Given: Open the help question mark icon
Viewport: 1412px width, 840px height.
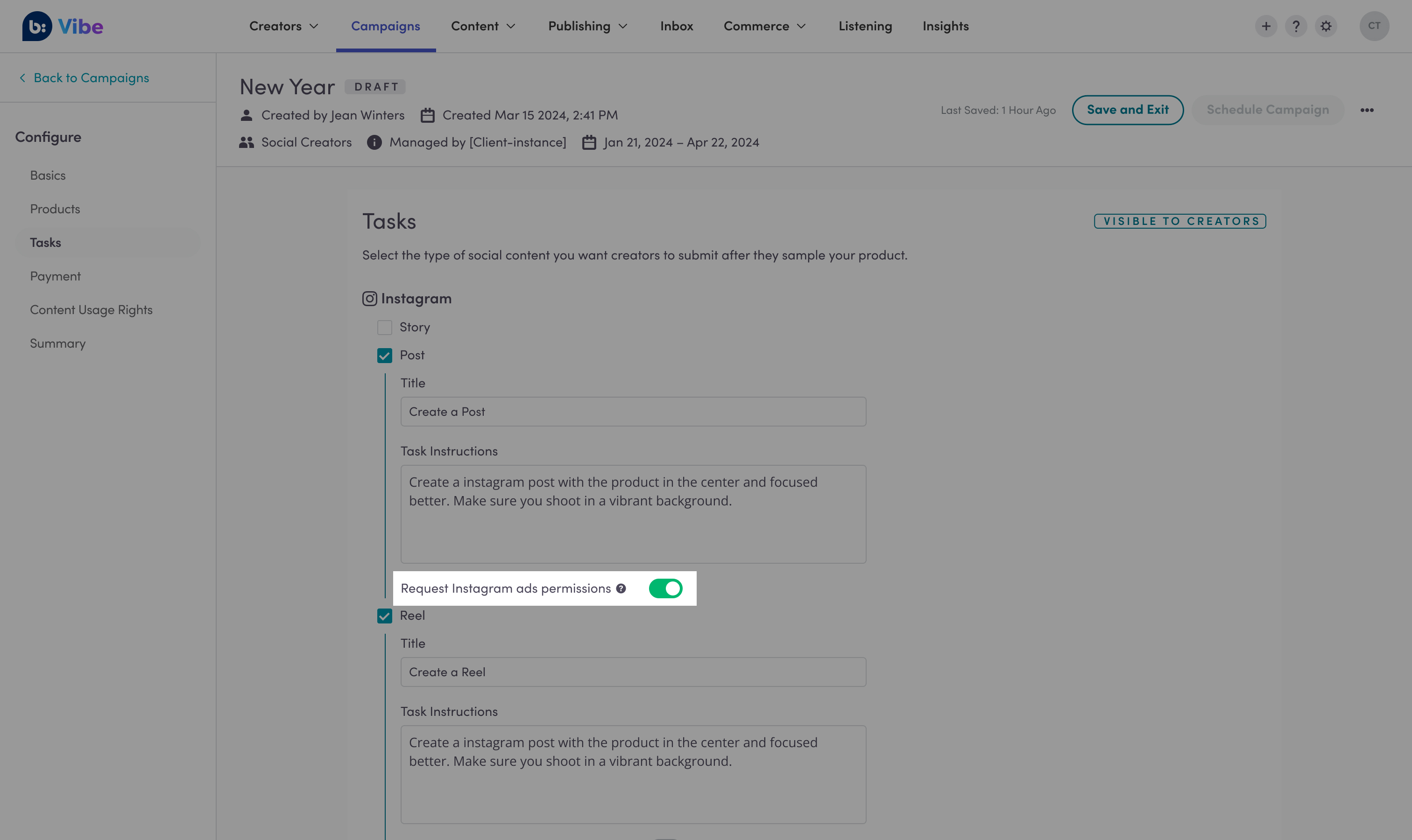Looking at the screenshot, I should [1296, 26].
